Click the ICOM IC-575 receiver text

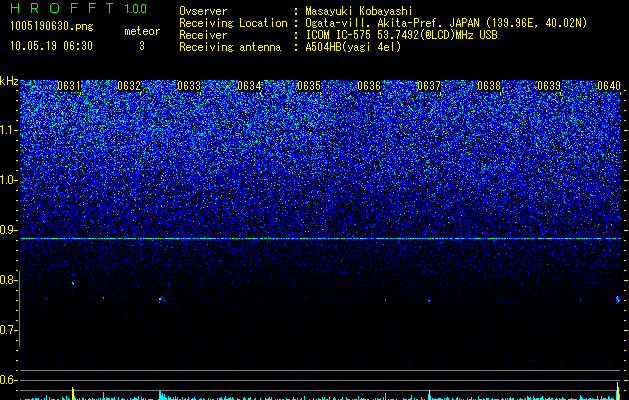401,35
